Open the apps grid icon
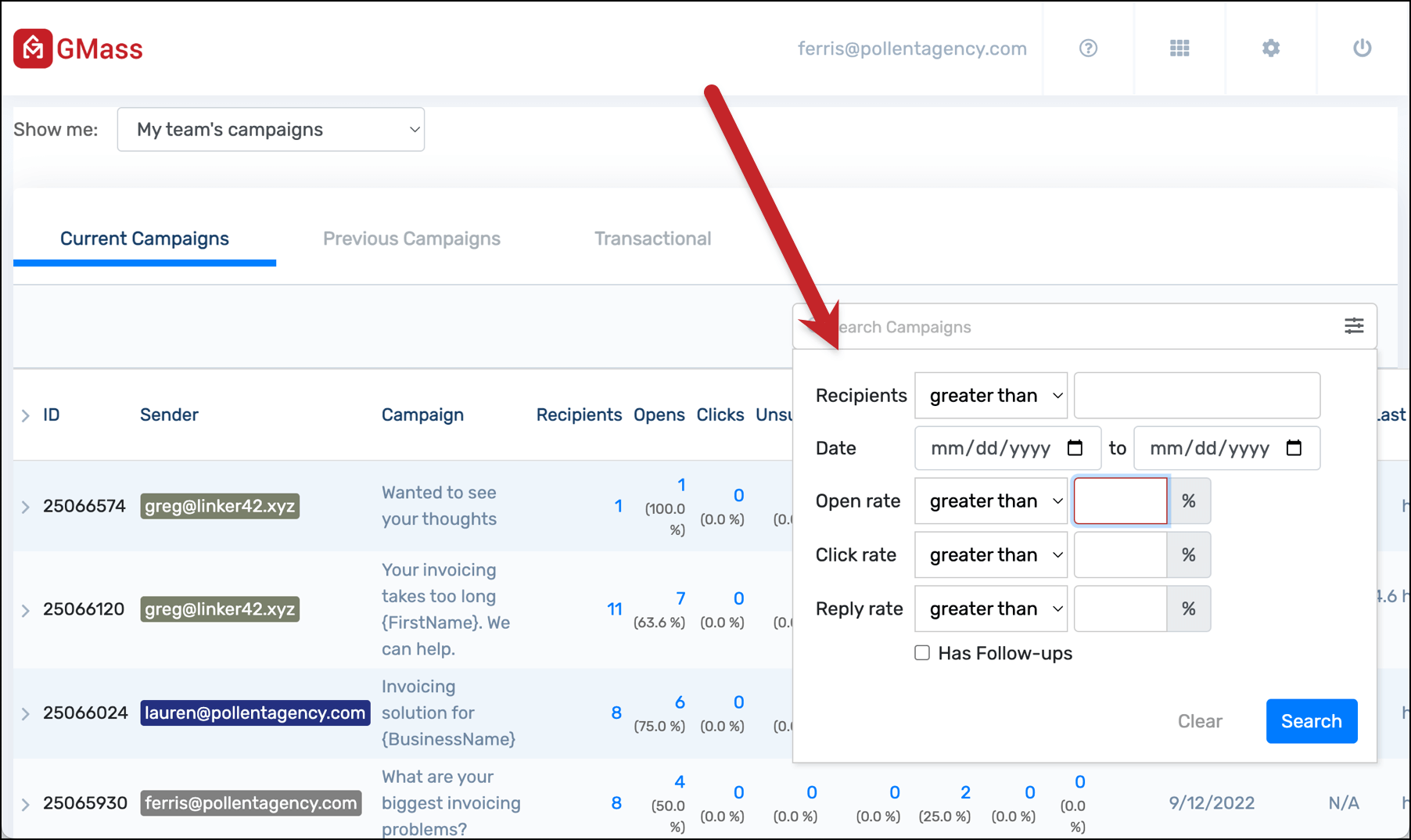Viewport: 1411px width, 840px height. tap(1179, 48)
